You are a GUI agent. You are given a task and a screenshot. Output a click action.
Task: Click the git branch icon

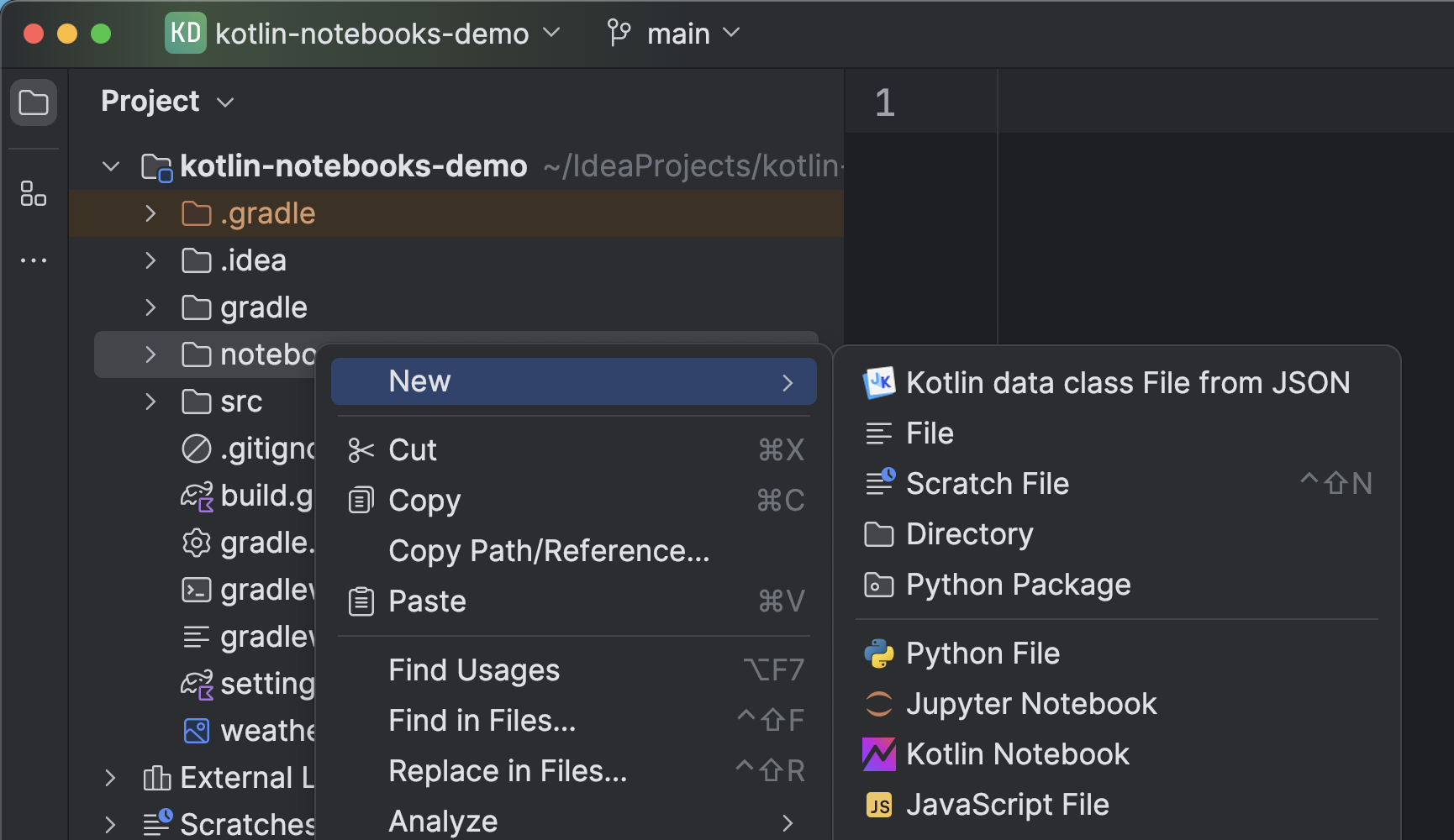619,34
